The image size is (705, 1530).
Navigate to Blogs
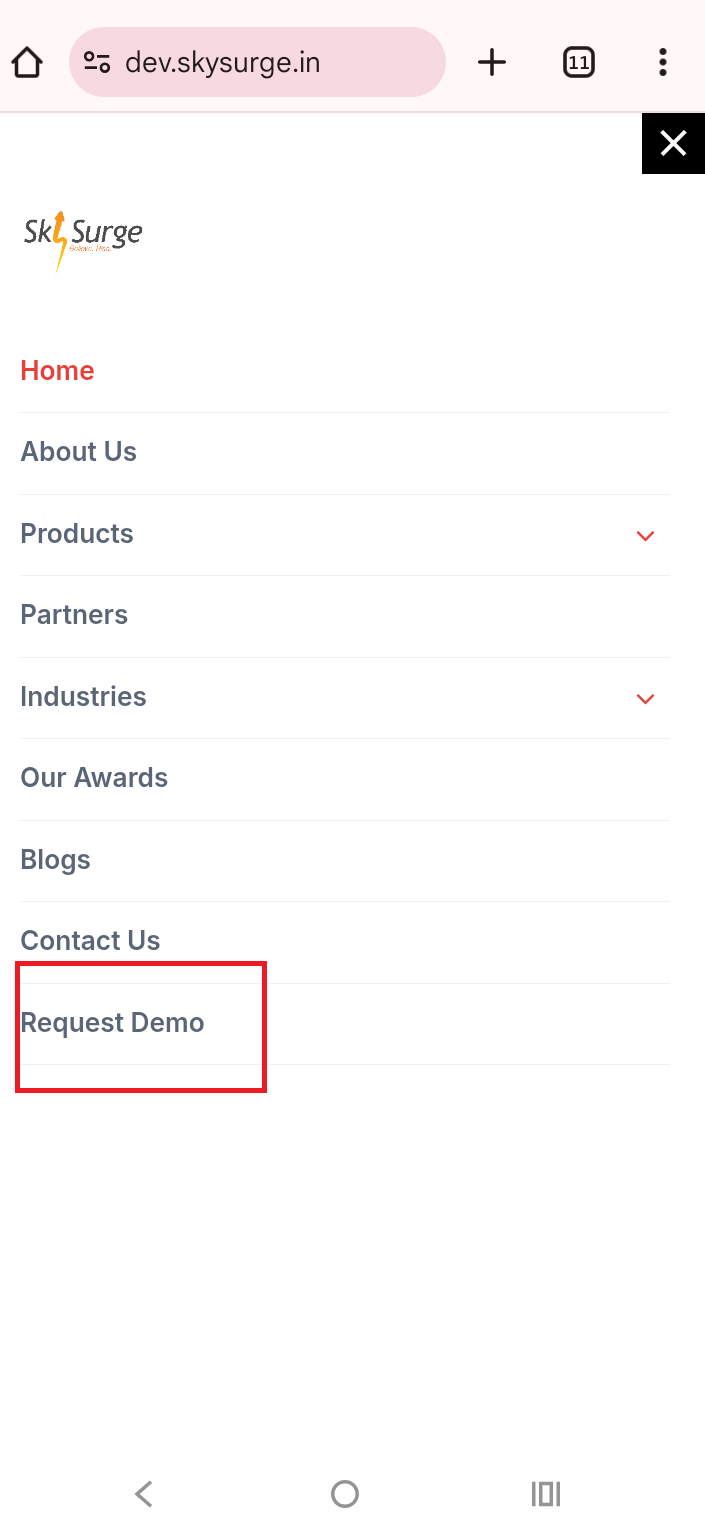coord(56,860)
